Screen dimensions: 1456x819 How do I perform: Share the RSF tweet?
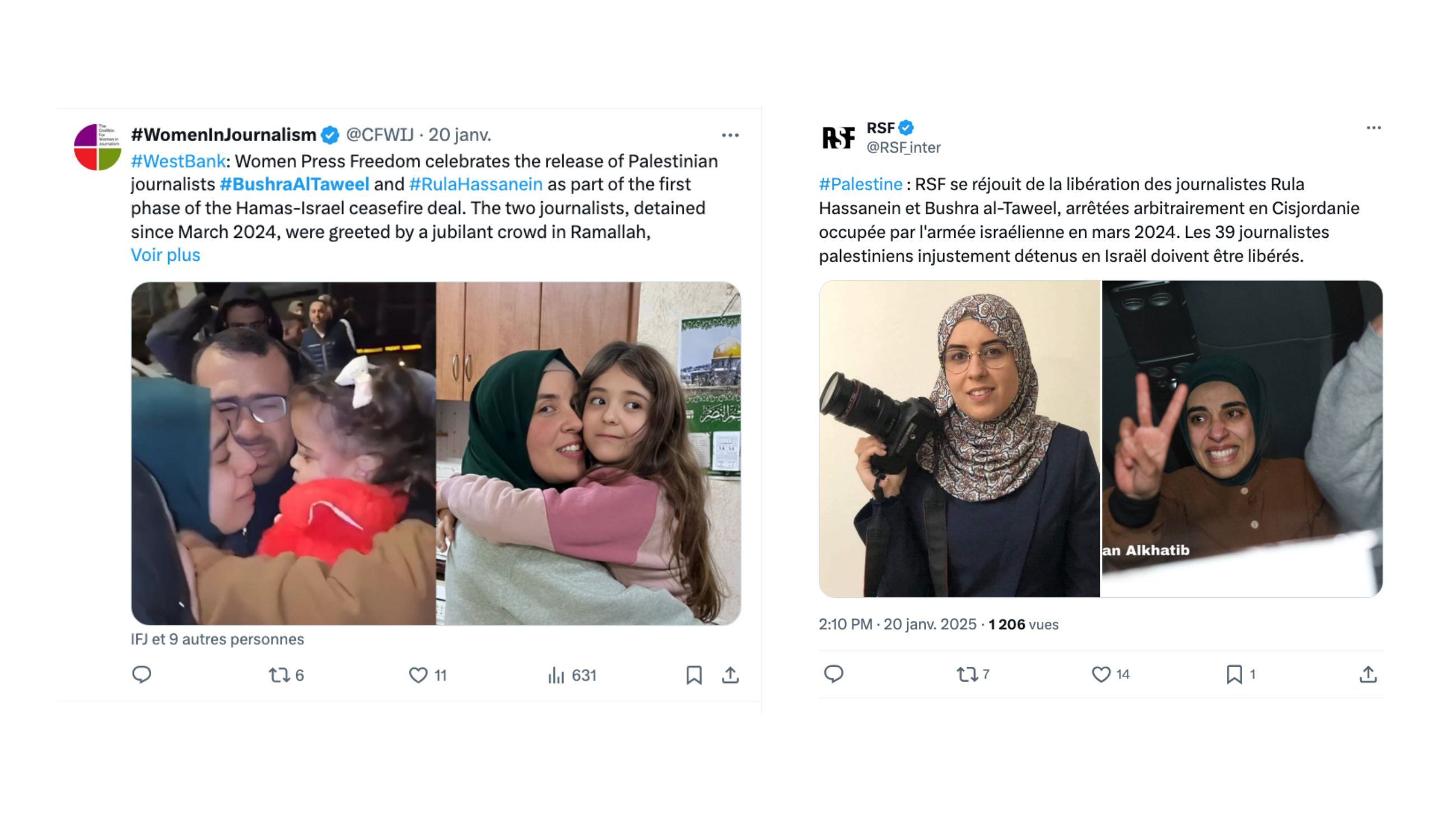coord(1368,674)
